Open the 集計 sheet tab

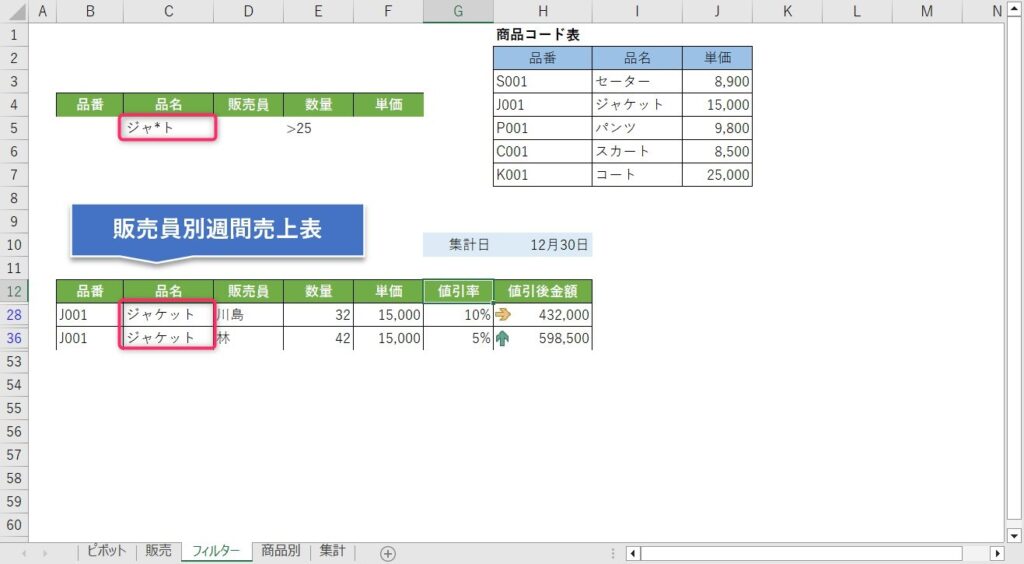tap(333, 551)
